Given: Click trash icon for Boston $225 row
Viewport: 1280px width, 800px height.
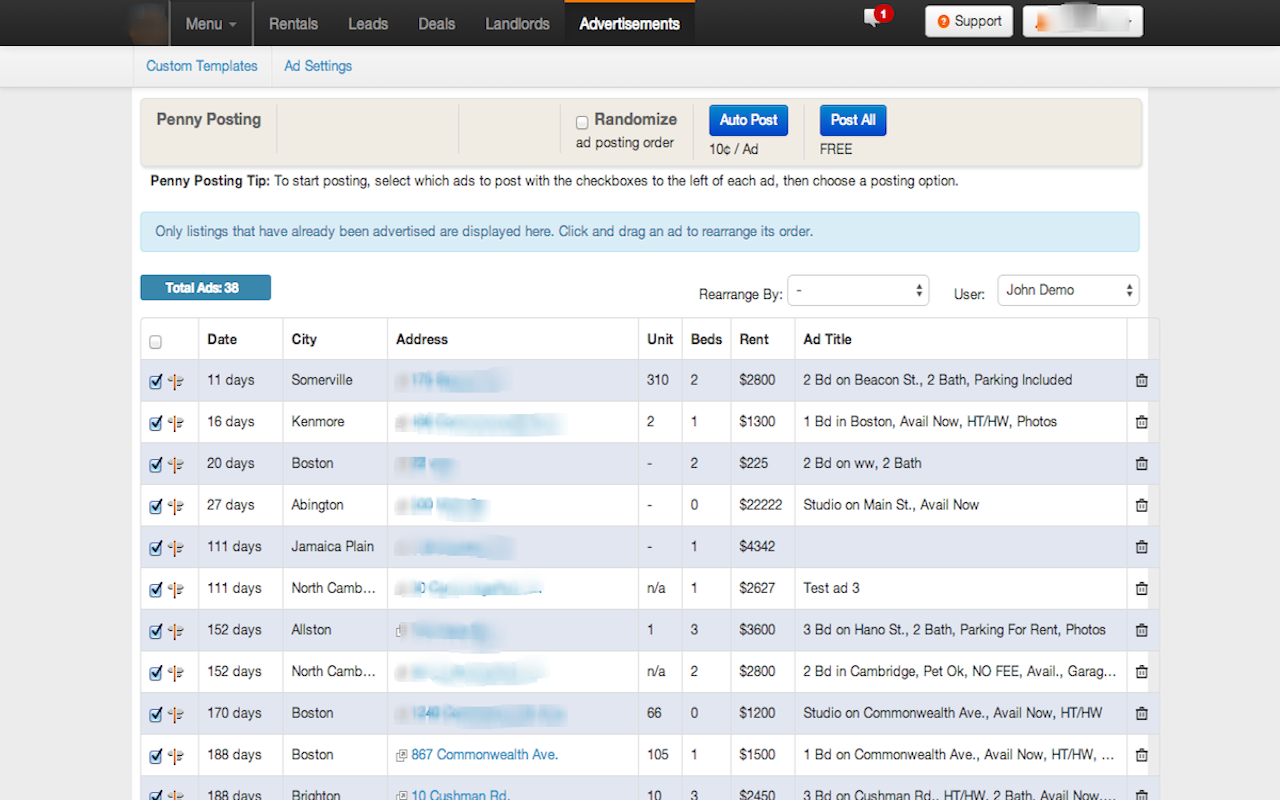Looking at the screenshot, I should pyautogui.click(x=1141, y=464).
